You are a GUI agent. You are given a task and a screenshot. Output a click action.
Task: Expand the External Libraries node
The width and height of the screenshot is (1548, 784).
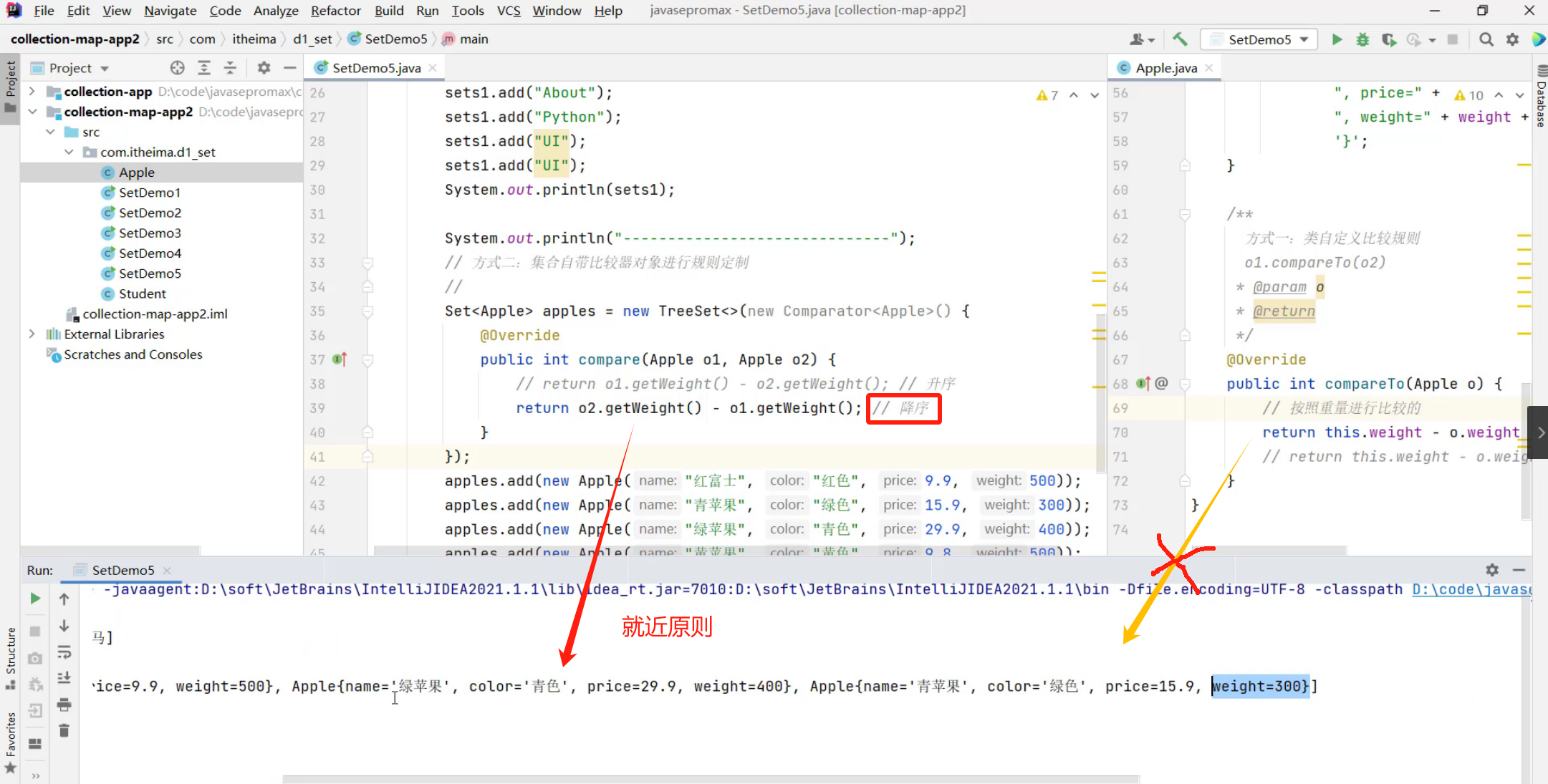point(32,334)
